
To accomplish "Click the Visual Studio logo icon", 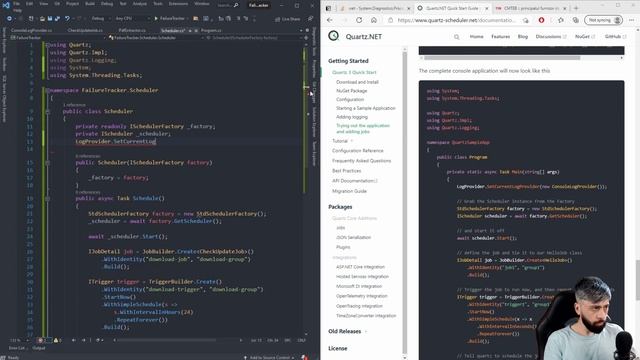I will tap(6, 5).
